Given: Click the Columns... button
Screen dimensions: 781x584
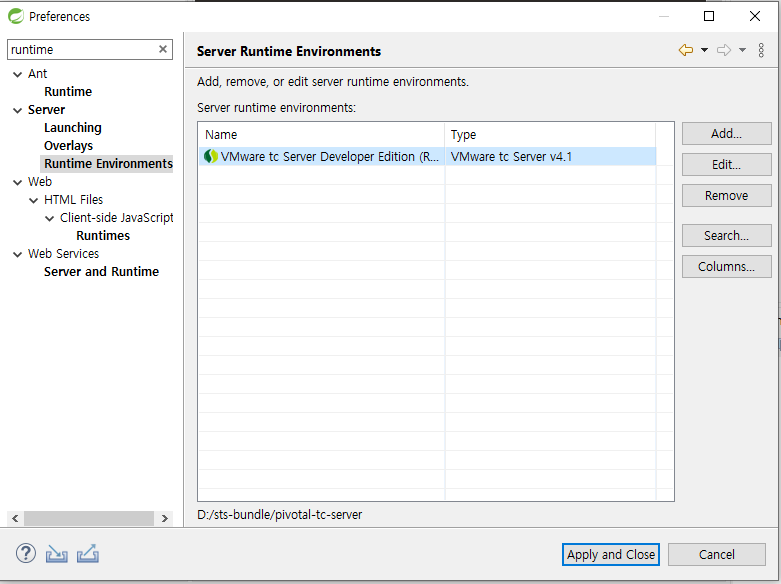Looking at the screenshot, I should (726, 266).
